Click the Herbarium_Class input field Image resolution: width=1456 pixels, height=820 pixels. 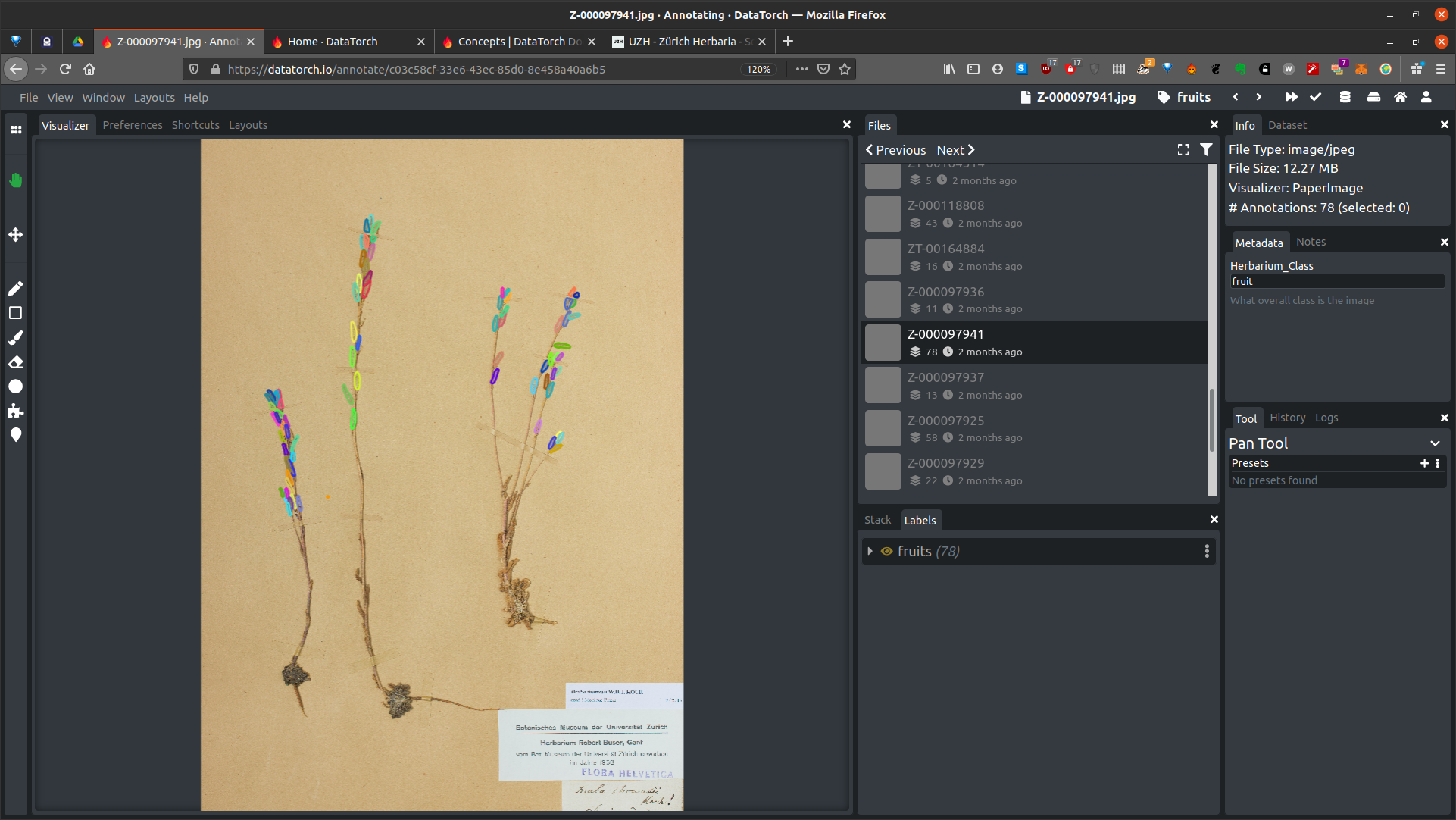(1336, 281)
